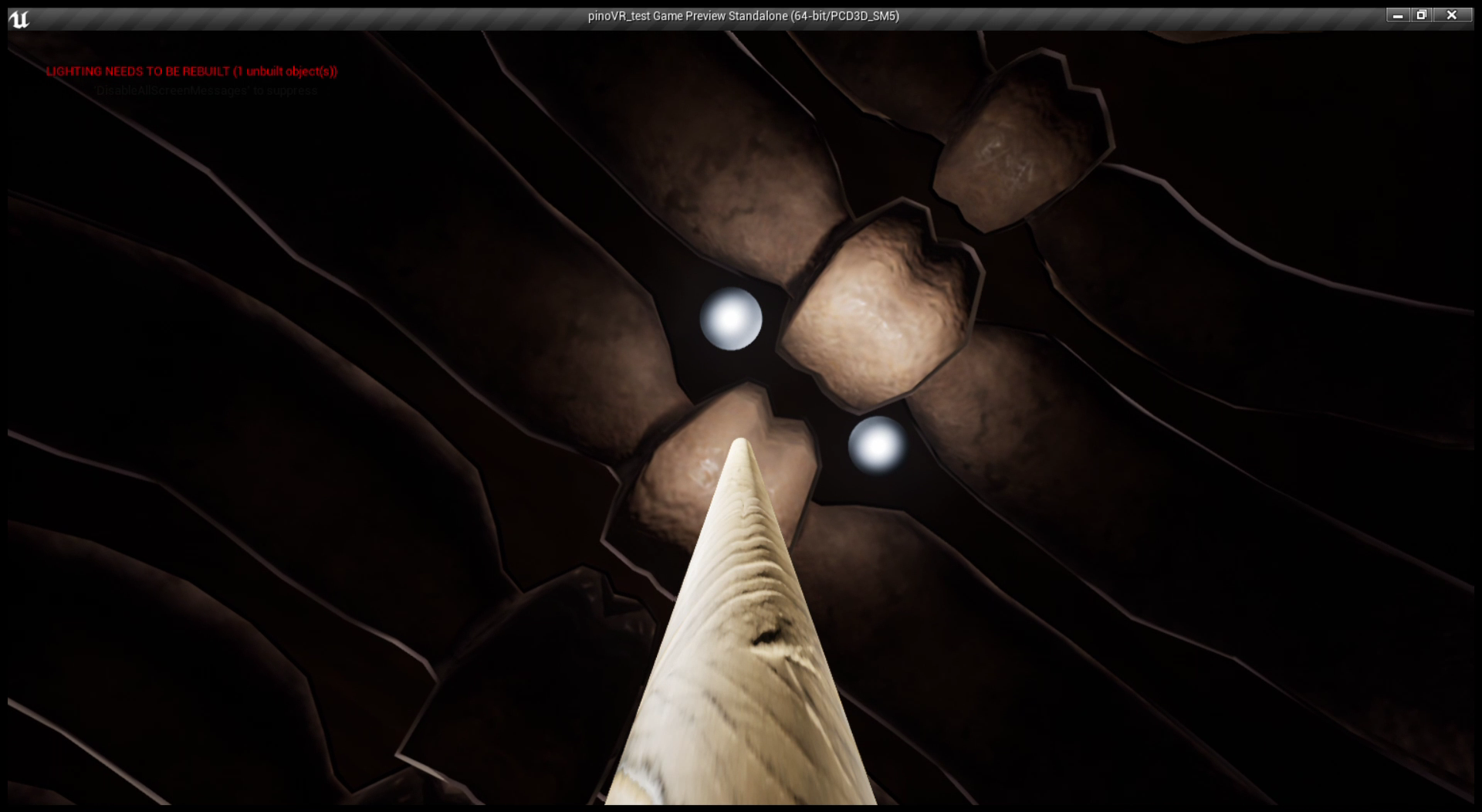This screenshot has height=812, width=1482.
Task: Click the pinoVR_test Game Preview title text
Action: tap(743, 16)
